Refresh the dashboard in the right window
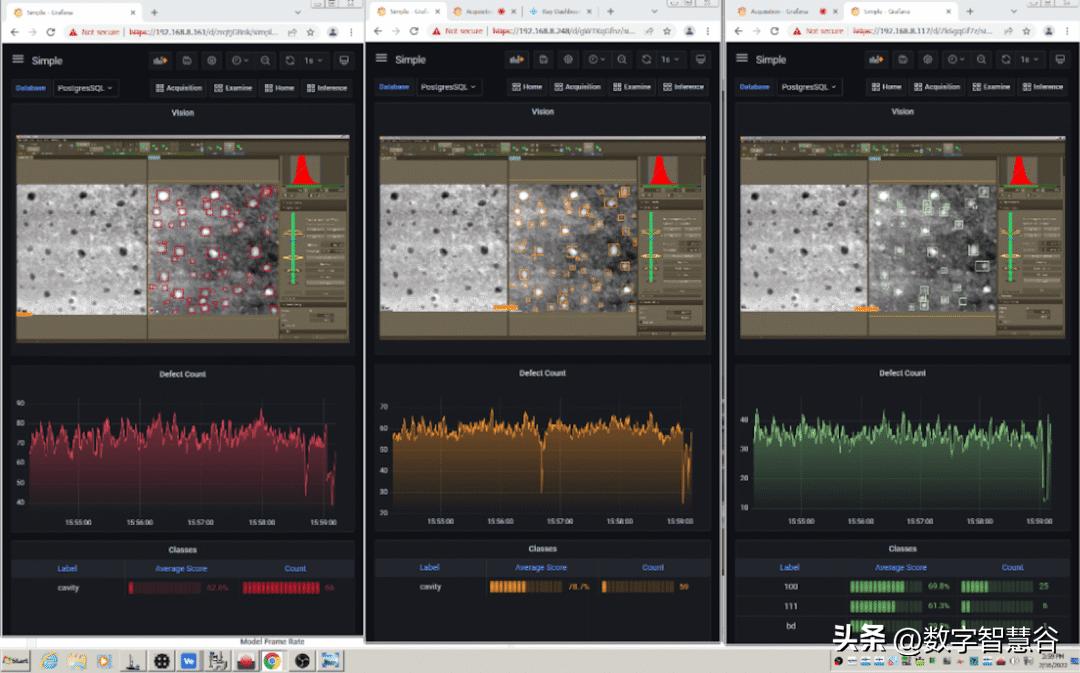Image resolution: width=1080 pixels, height=673 pixels. click(x=1006, y=59)
